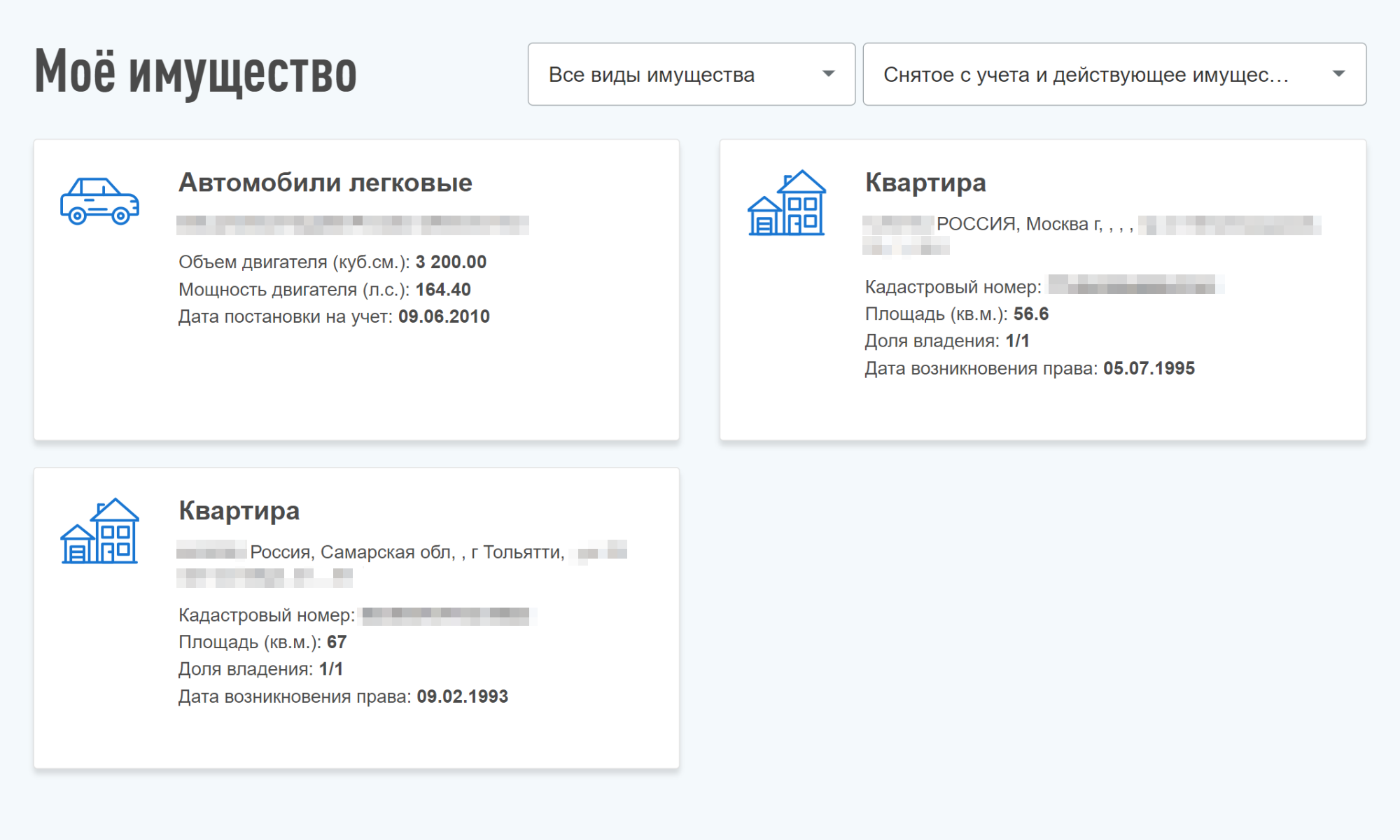Select area value 56.6
Image resolution: width=1400 pixels, height=840 pixels.
(x=1031, y=314)
